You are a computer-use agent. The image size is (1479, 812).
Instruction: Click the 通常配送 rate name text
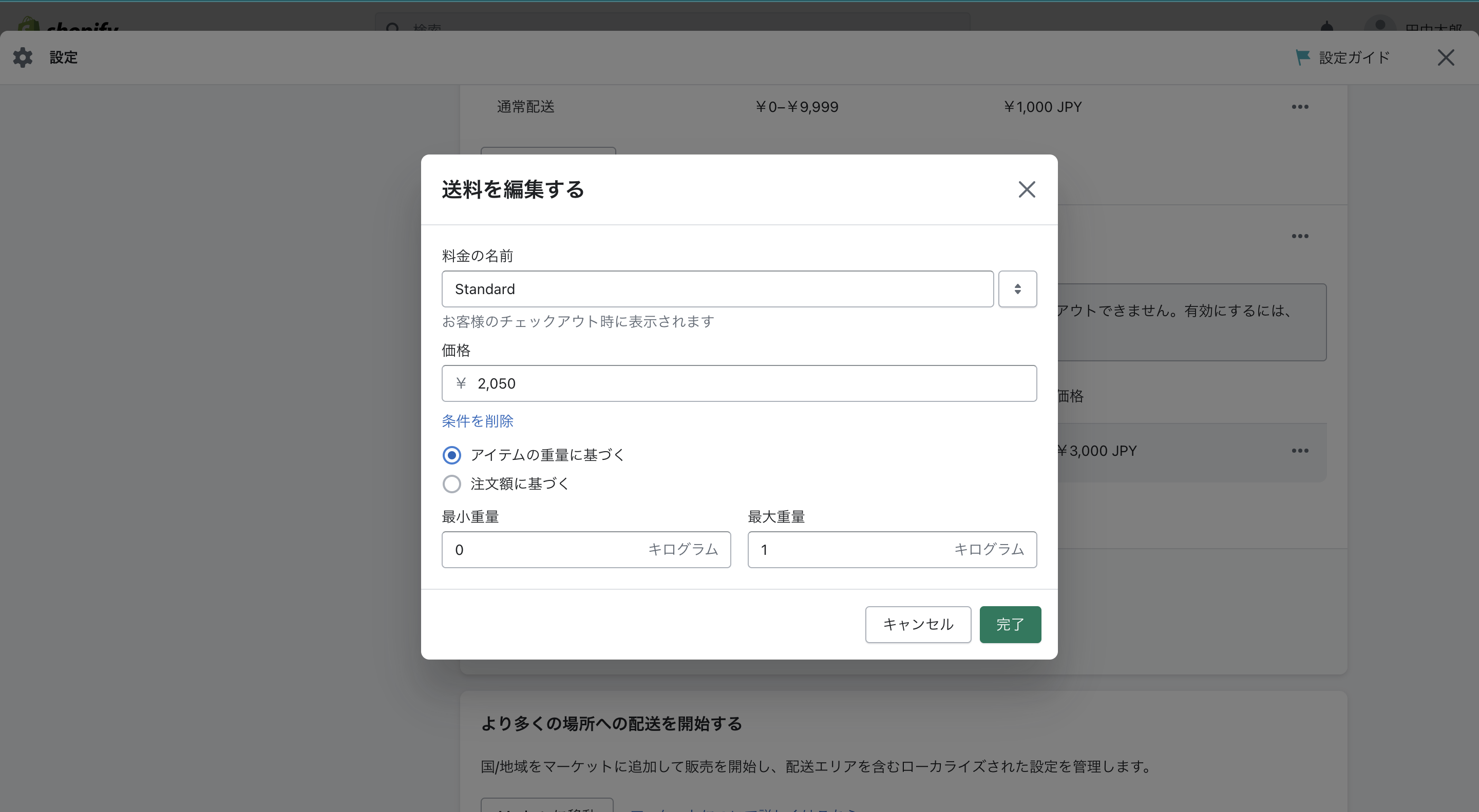(x=525, y=107)
